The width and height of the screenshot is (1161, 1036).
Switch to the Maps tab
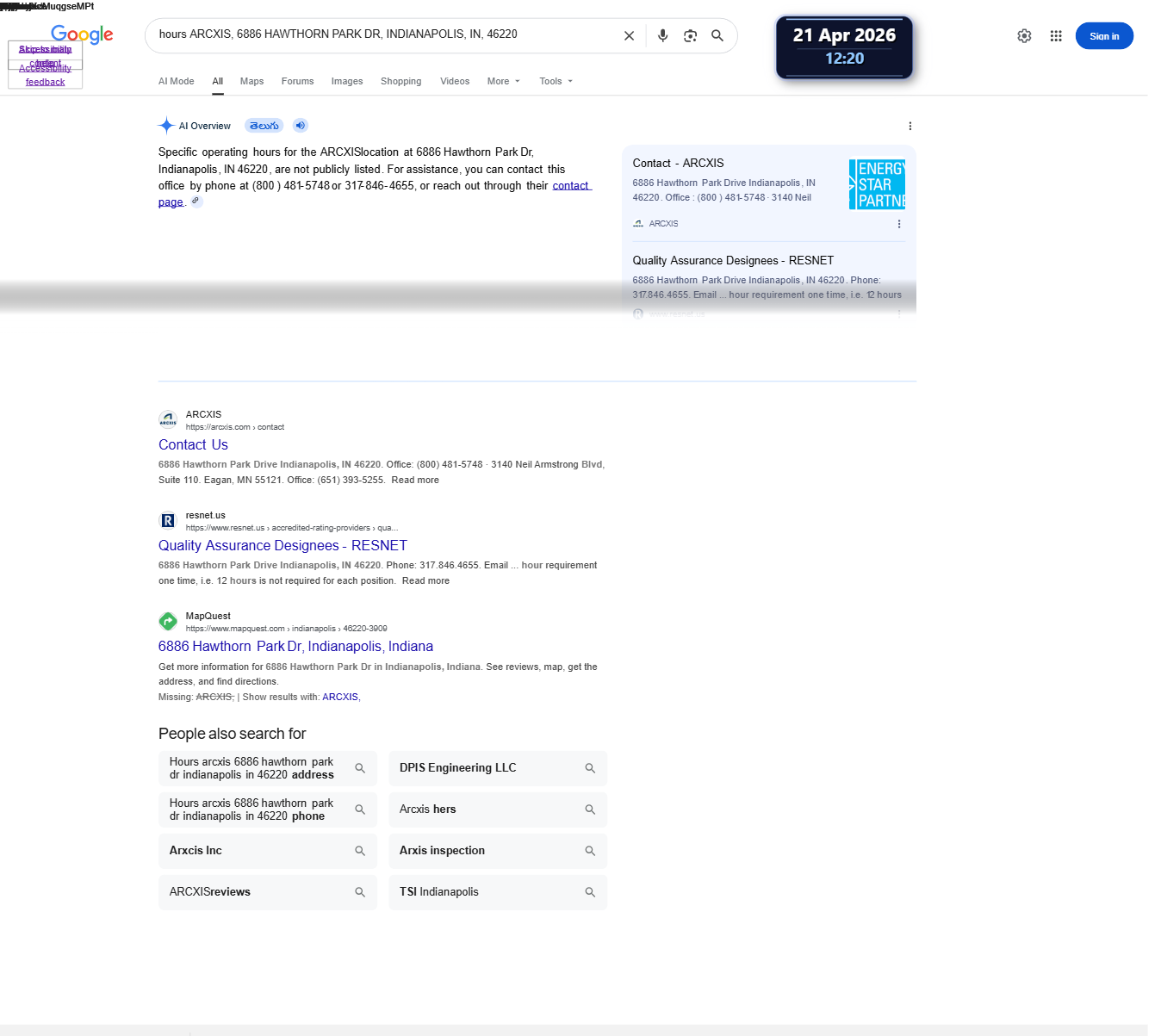tap(251, 81)
